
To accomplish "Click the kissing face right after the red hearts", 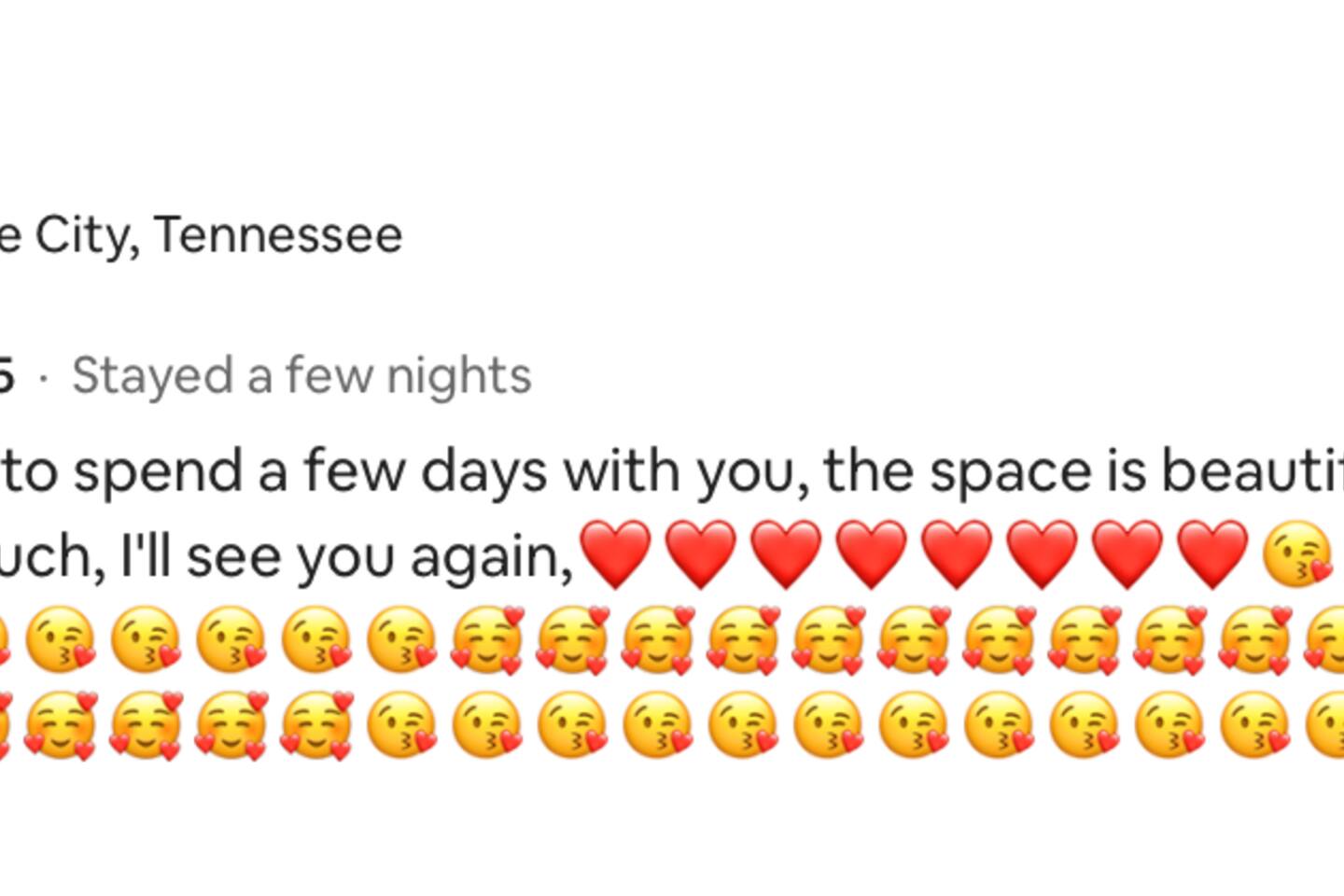I will (x=1296, y=557).
